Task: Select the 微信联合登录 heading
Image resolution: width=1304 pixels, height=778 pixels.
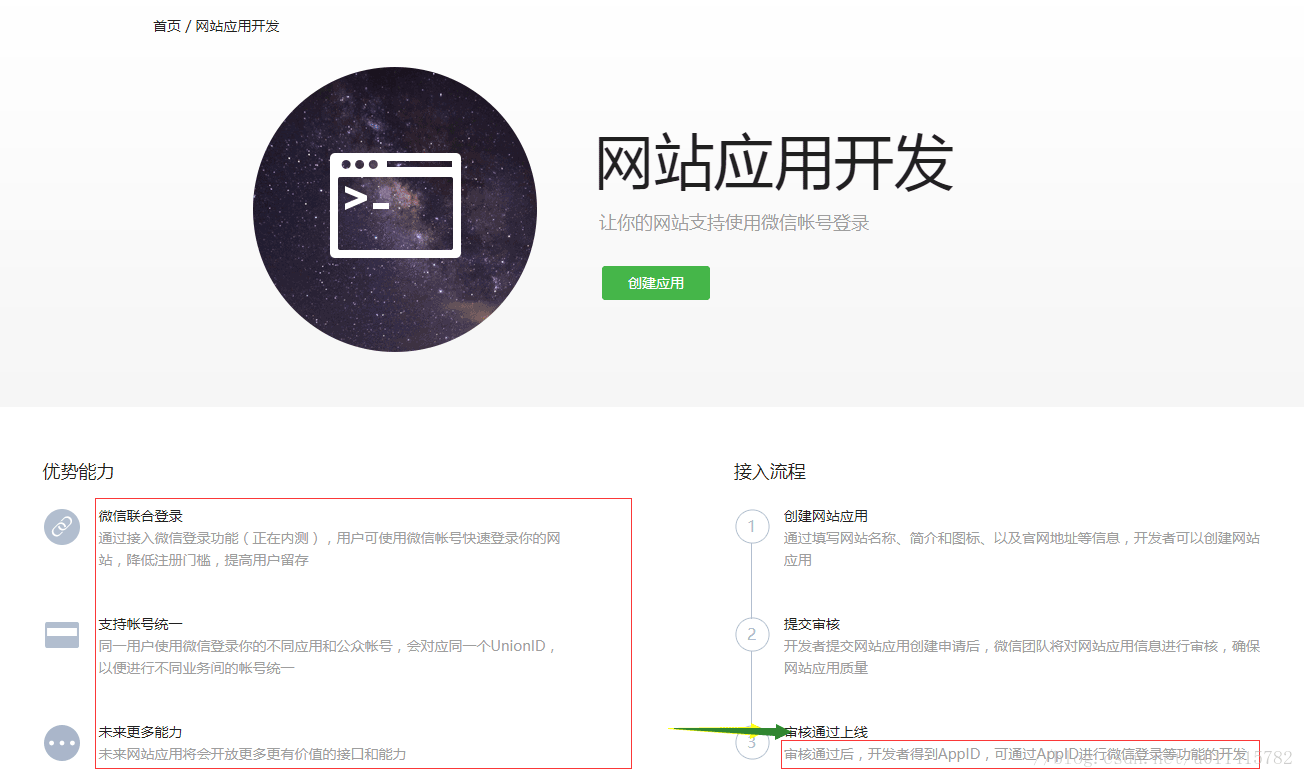Action: [141, 516]
